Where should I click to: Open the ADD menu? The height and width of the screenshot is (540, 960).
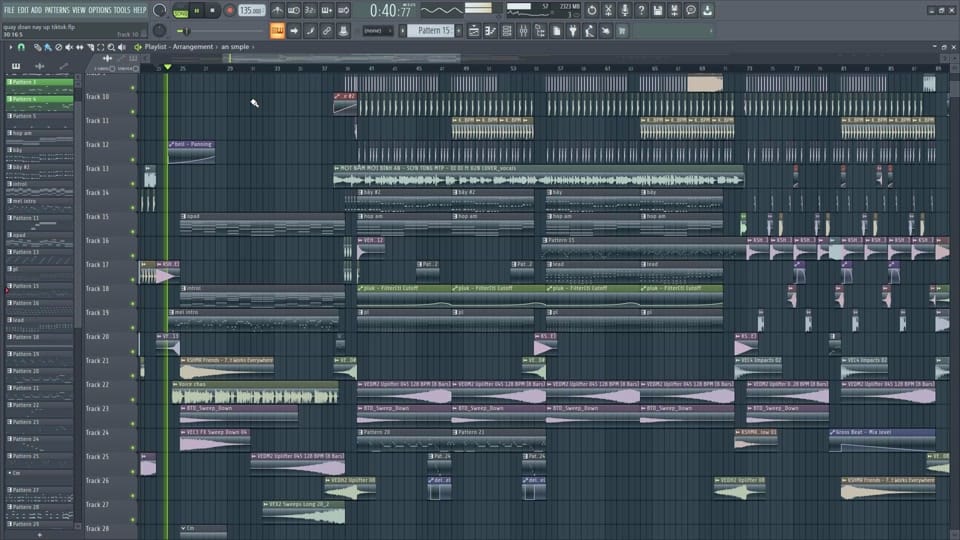pos(37,10)
